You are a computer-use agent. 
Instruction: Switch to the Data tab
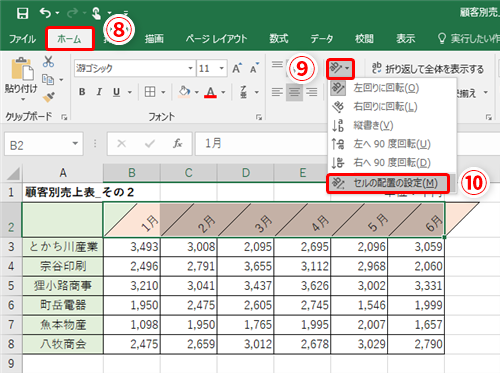(x=322, y=39)
